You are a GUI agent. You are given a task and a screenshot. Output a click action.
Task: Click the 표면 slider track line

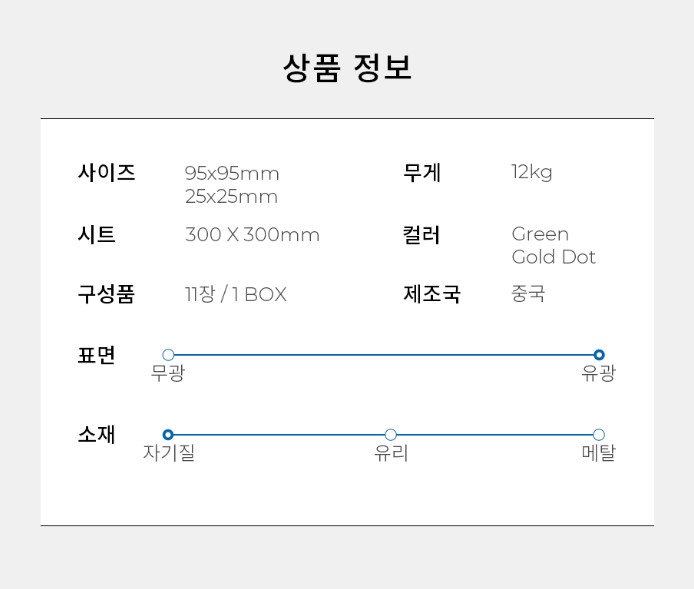coord(383,355)
